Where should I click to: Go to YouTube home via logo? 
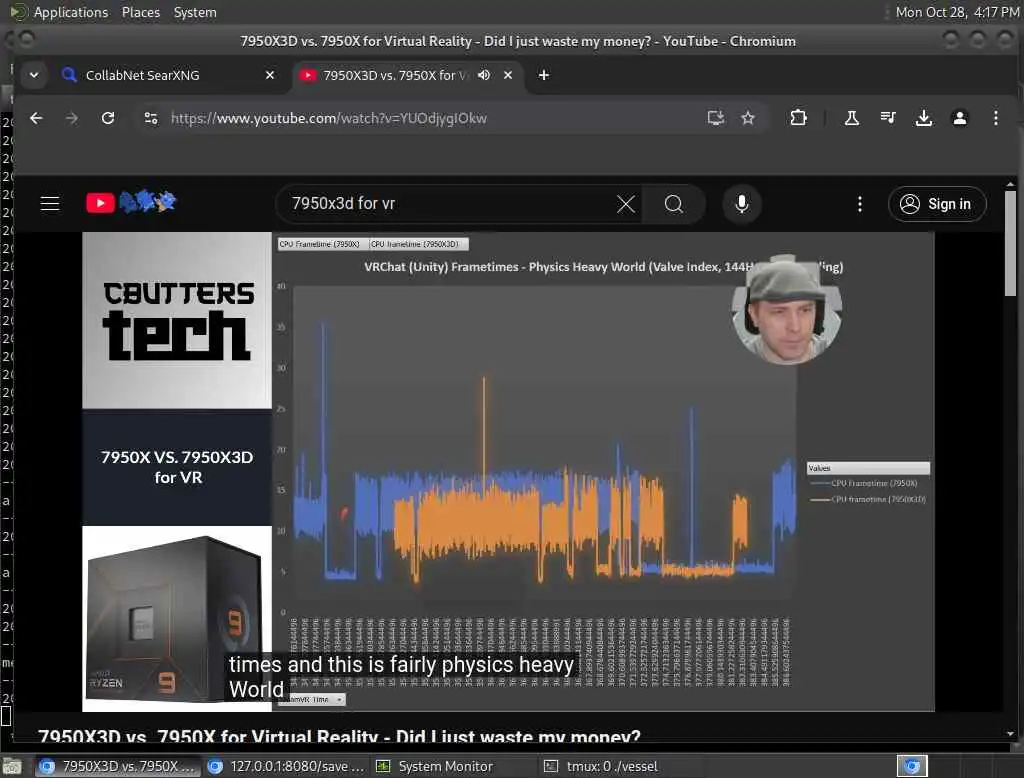(x=131, y=203)
